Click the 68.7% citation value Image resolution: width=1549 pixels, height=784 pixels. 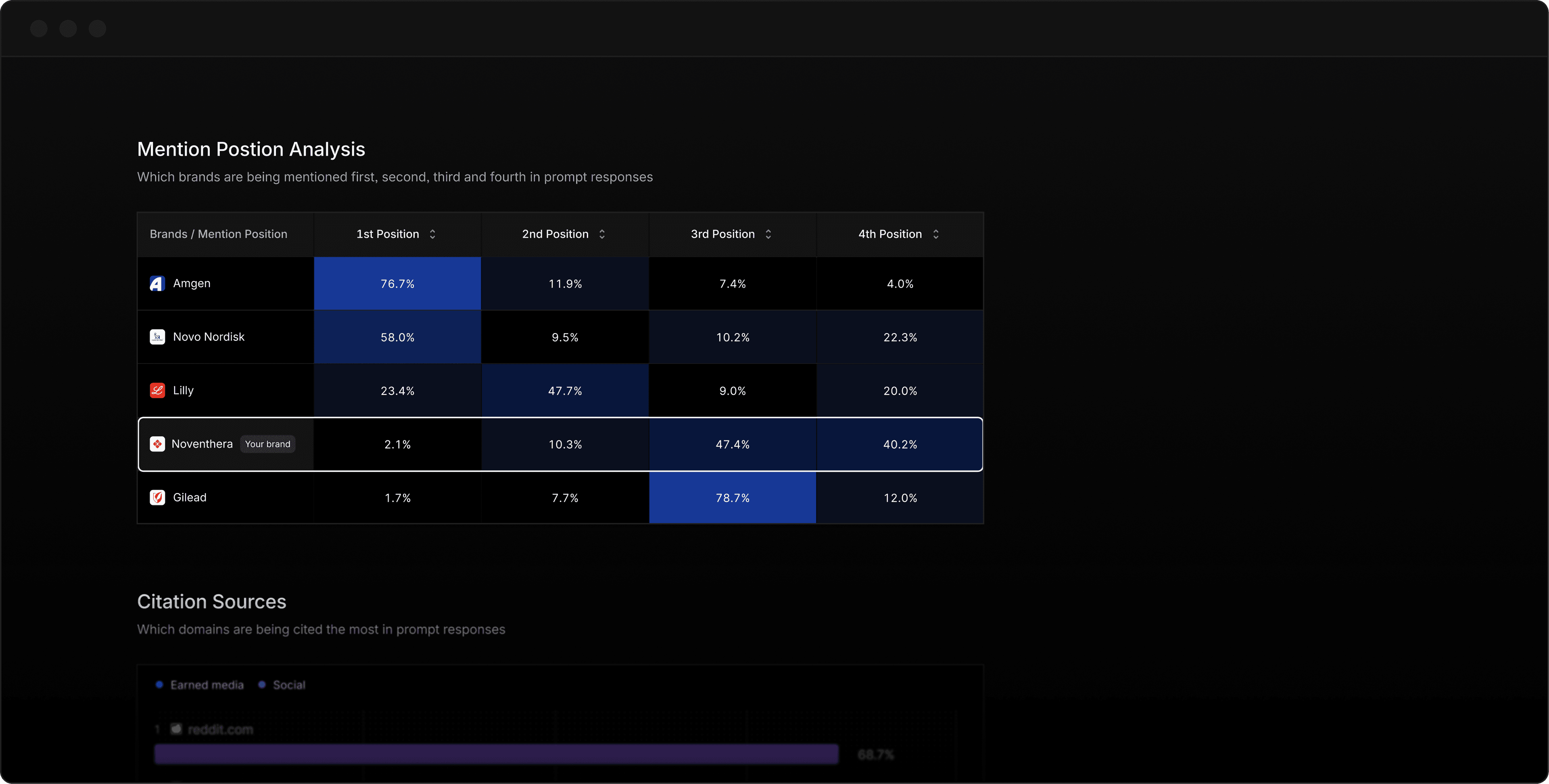point(875,755)
